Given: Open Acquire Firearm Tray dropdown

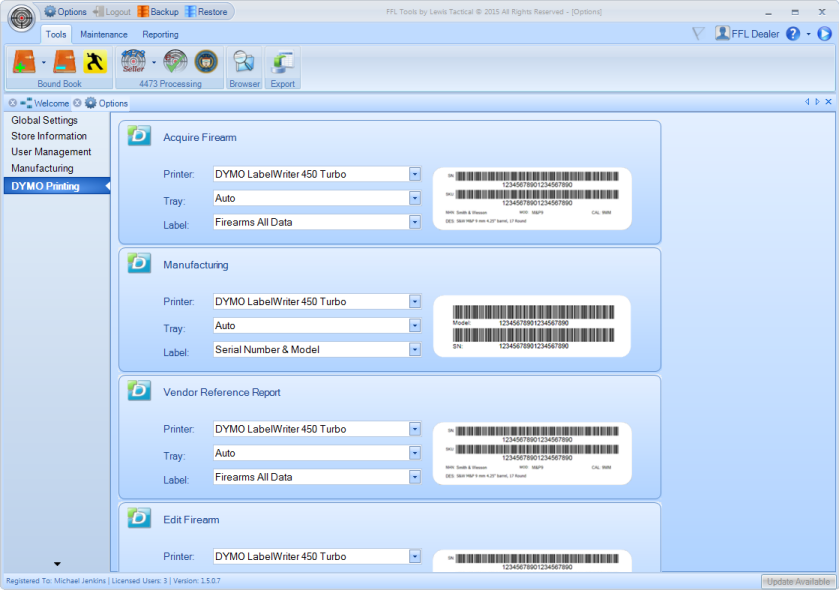Looking at the screenshot, I should 415,198.
